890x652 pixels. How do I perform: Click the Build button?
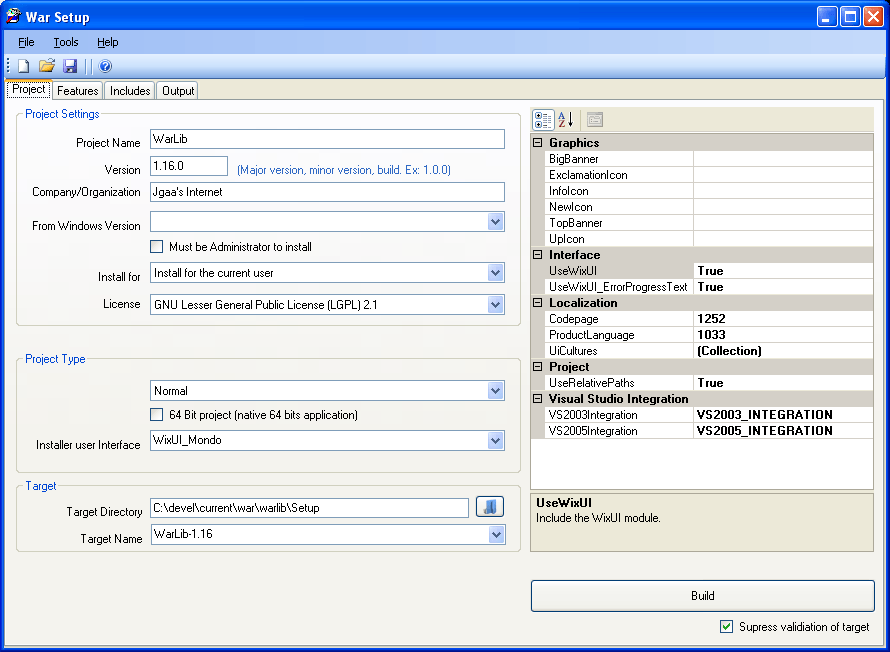[702, 596]
